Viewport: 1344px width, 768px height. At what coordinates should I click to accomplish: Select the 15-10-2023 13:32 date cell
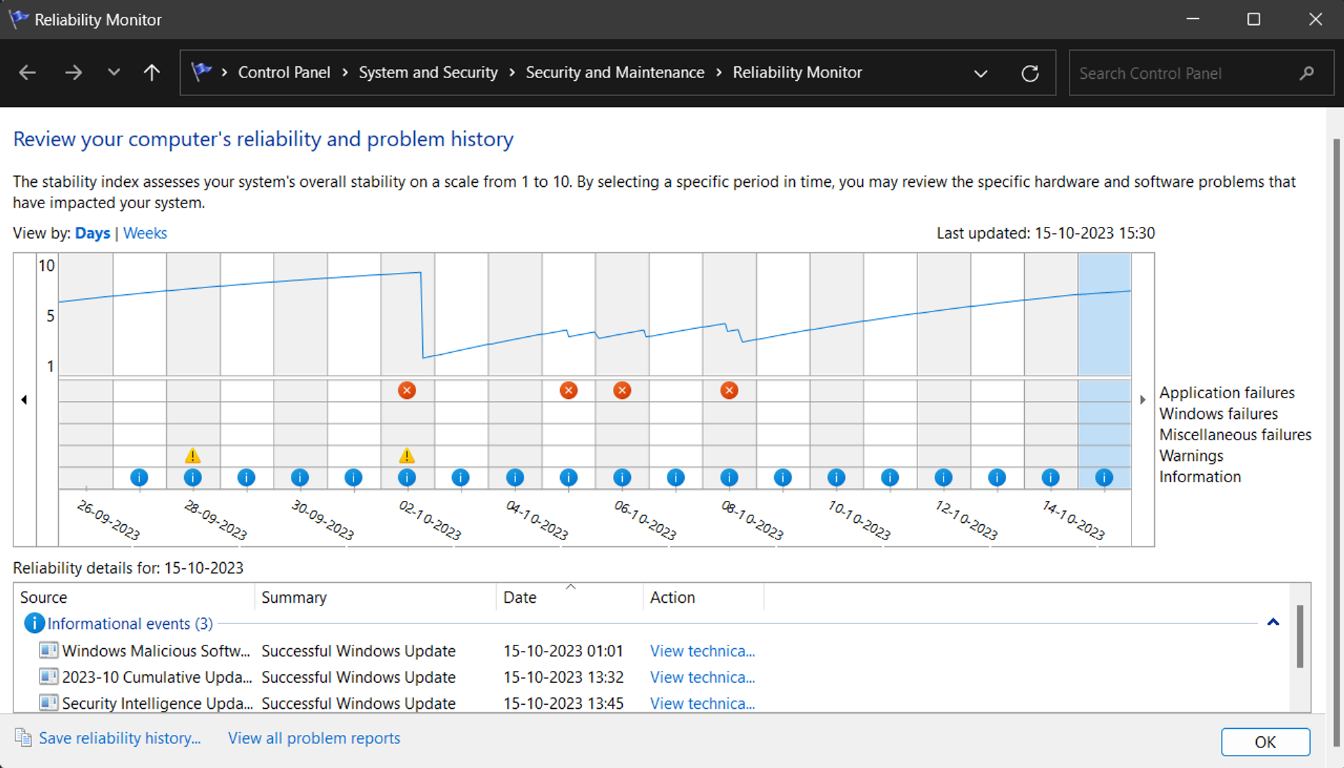coord(563,677)
